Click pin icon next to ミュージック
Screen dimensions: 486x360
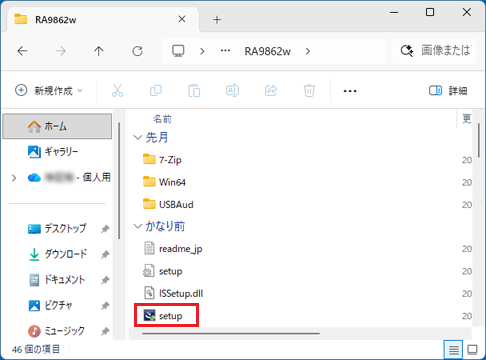tap(105, 331)
